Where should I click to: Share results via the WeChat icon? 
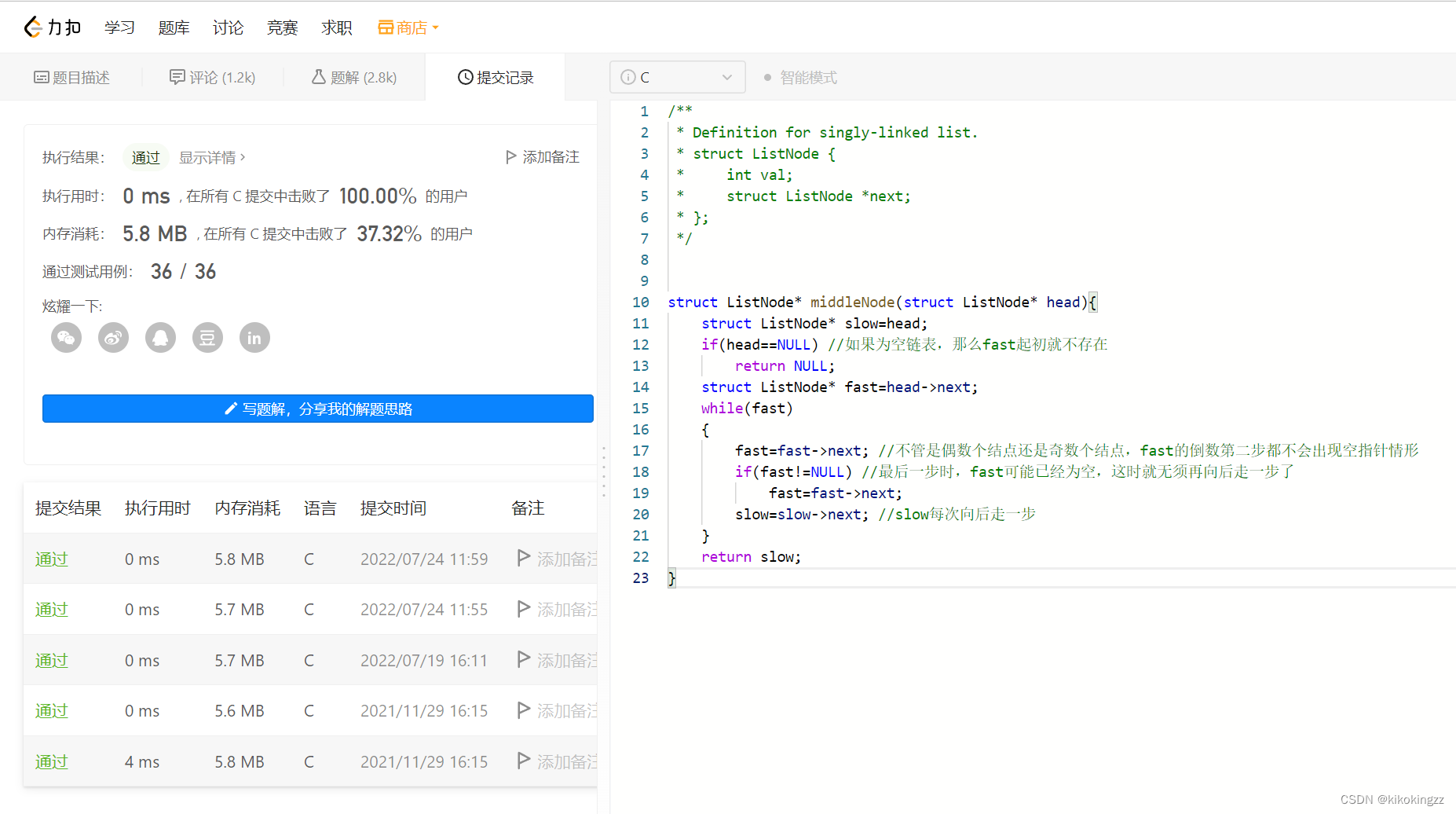point(66,337)
